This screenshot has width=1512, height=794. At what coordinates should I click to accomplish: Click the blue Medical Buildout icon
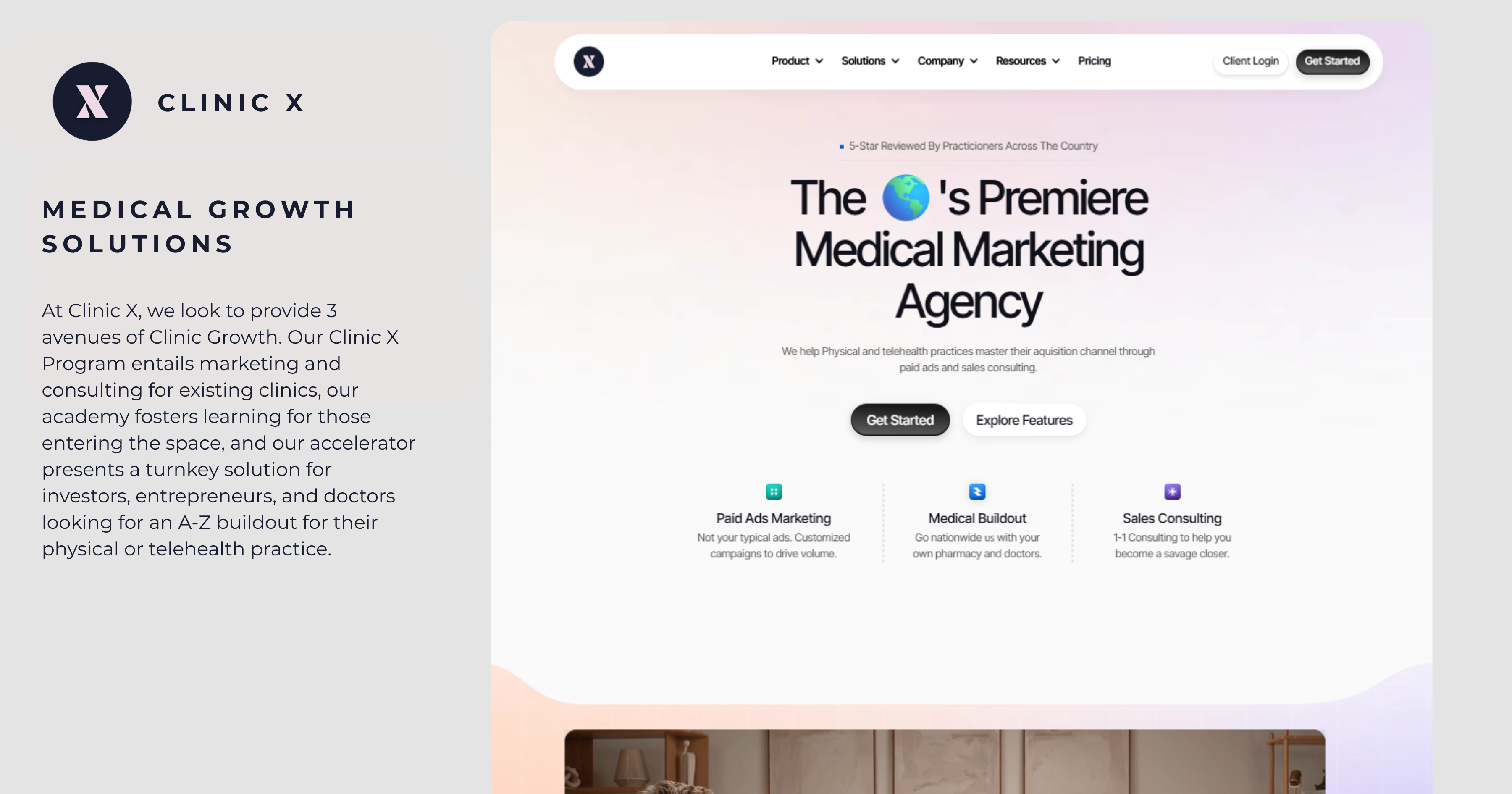[x=976, y=492]
